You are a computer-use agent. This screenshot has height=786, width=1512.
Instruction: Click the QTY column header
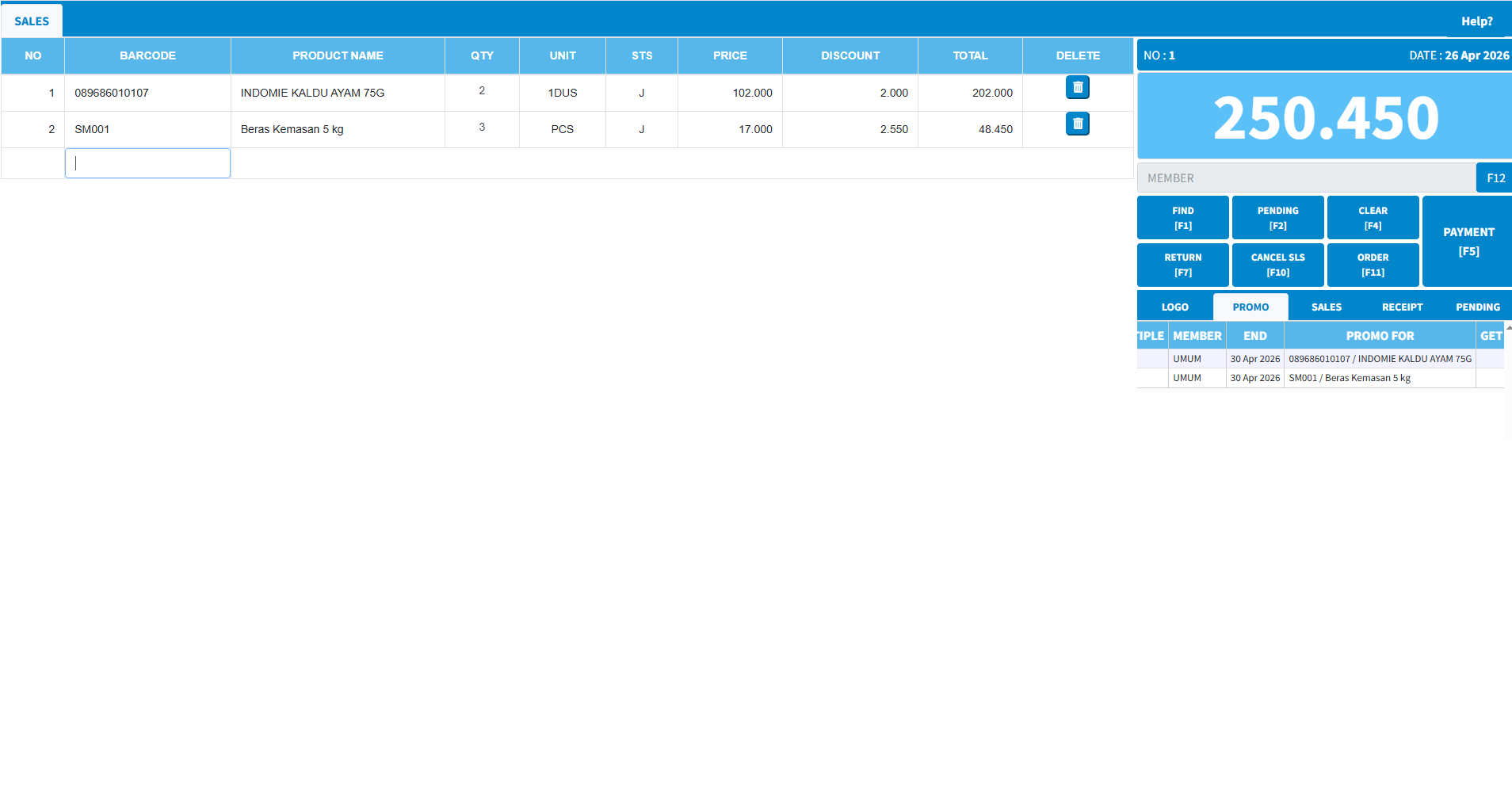tap(482, 55)
